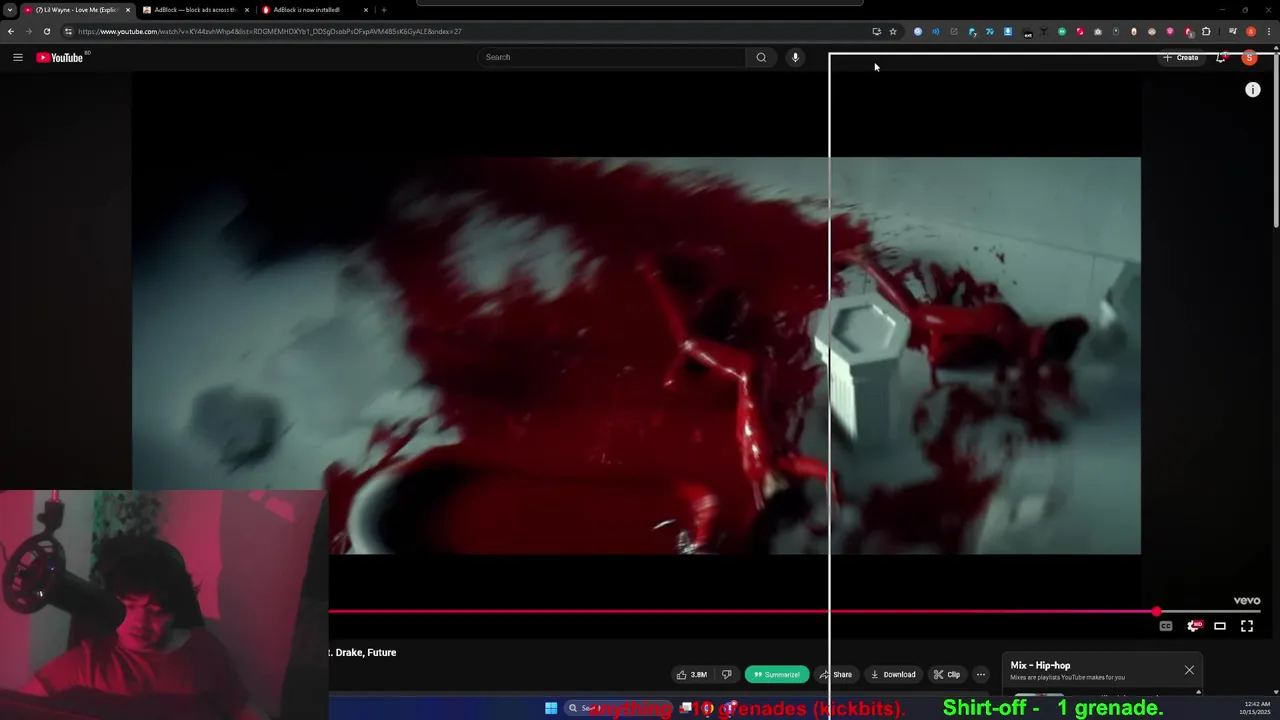The image size is (1280, 720).
Task: Click the green Summarize button
Action: pos(776,674)
